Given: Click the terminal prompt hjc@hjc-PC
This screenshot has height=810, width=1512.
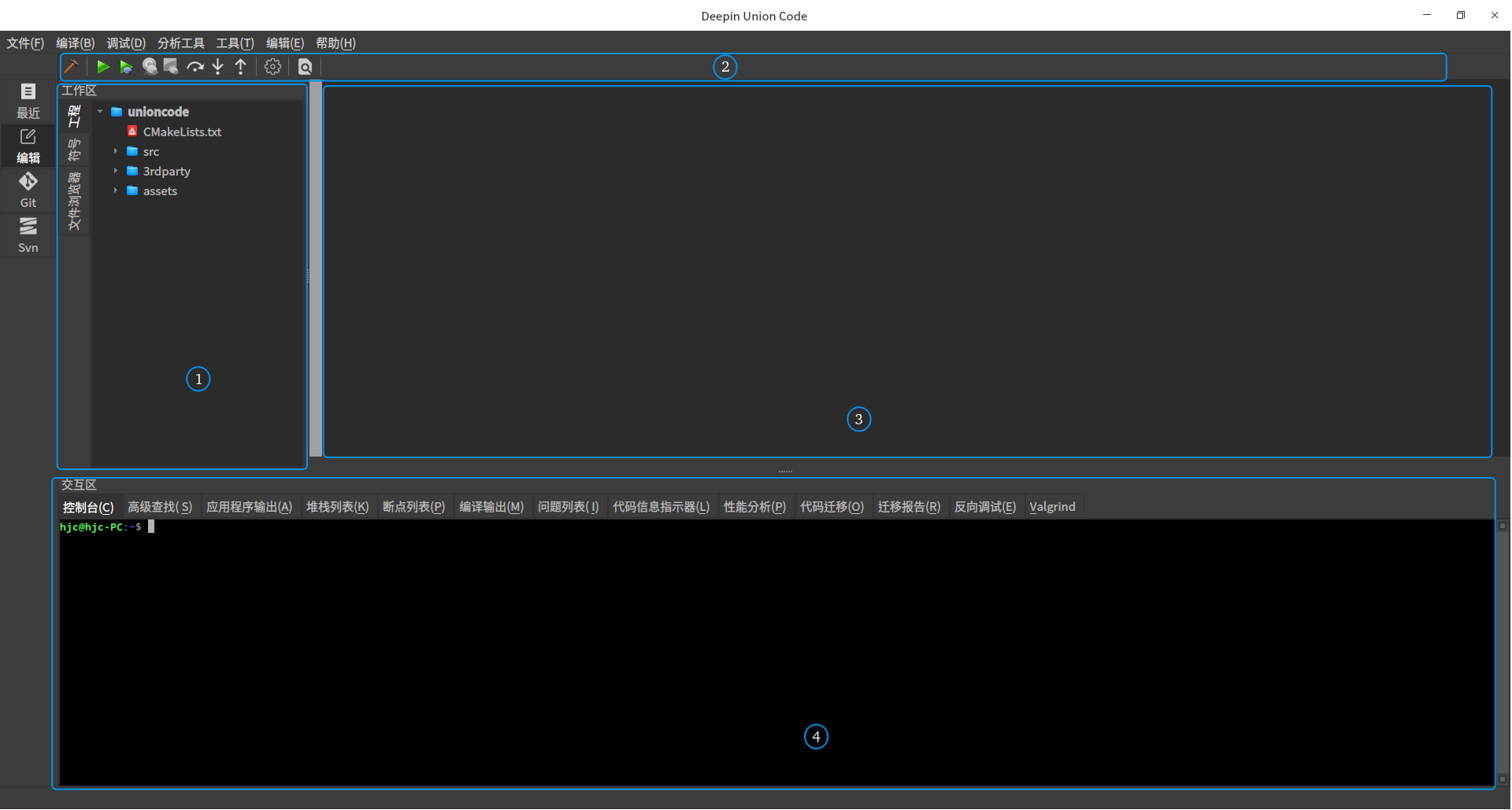Looking at the screenshot, I should pyautogui.click(x=91, y=527).
